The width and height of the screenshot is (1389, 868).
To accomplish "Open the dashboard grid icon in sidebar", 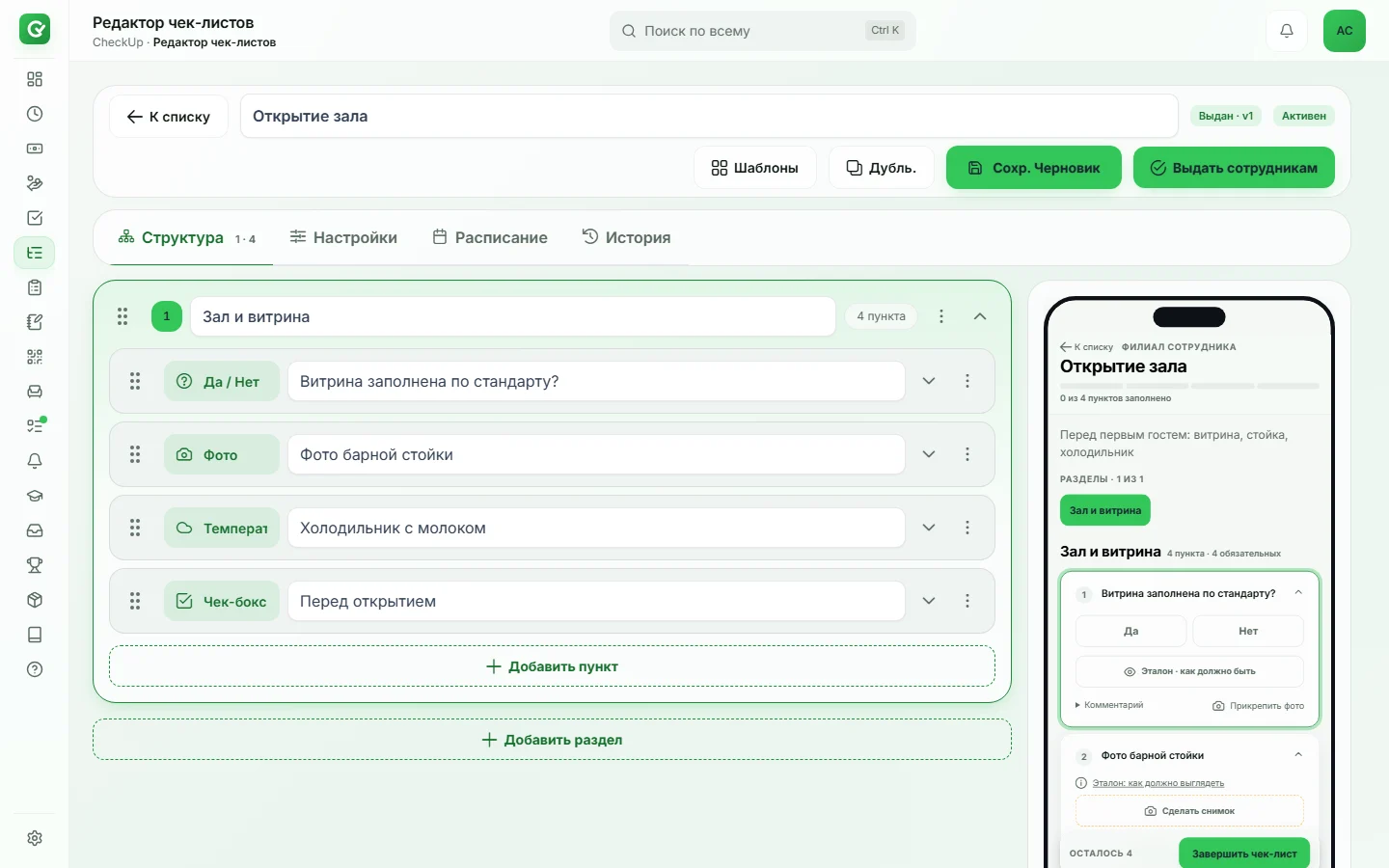I will [35, 79].
